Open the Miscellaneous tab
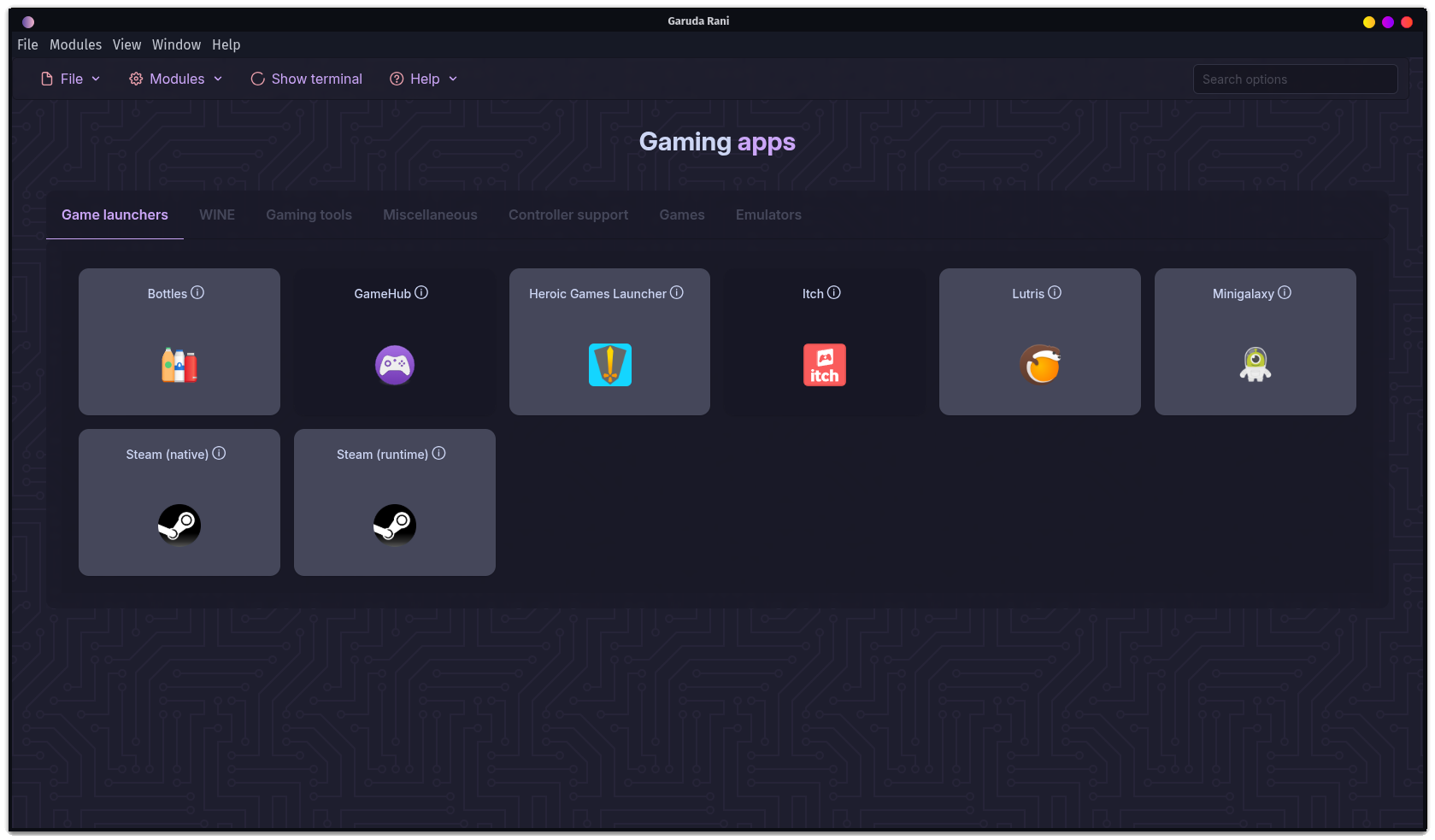 pos(430,214)
